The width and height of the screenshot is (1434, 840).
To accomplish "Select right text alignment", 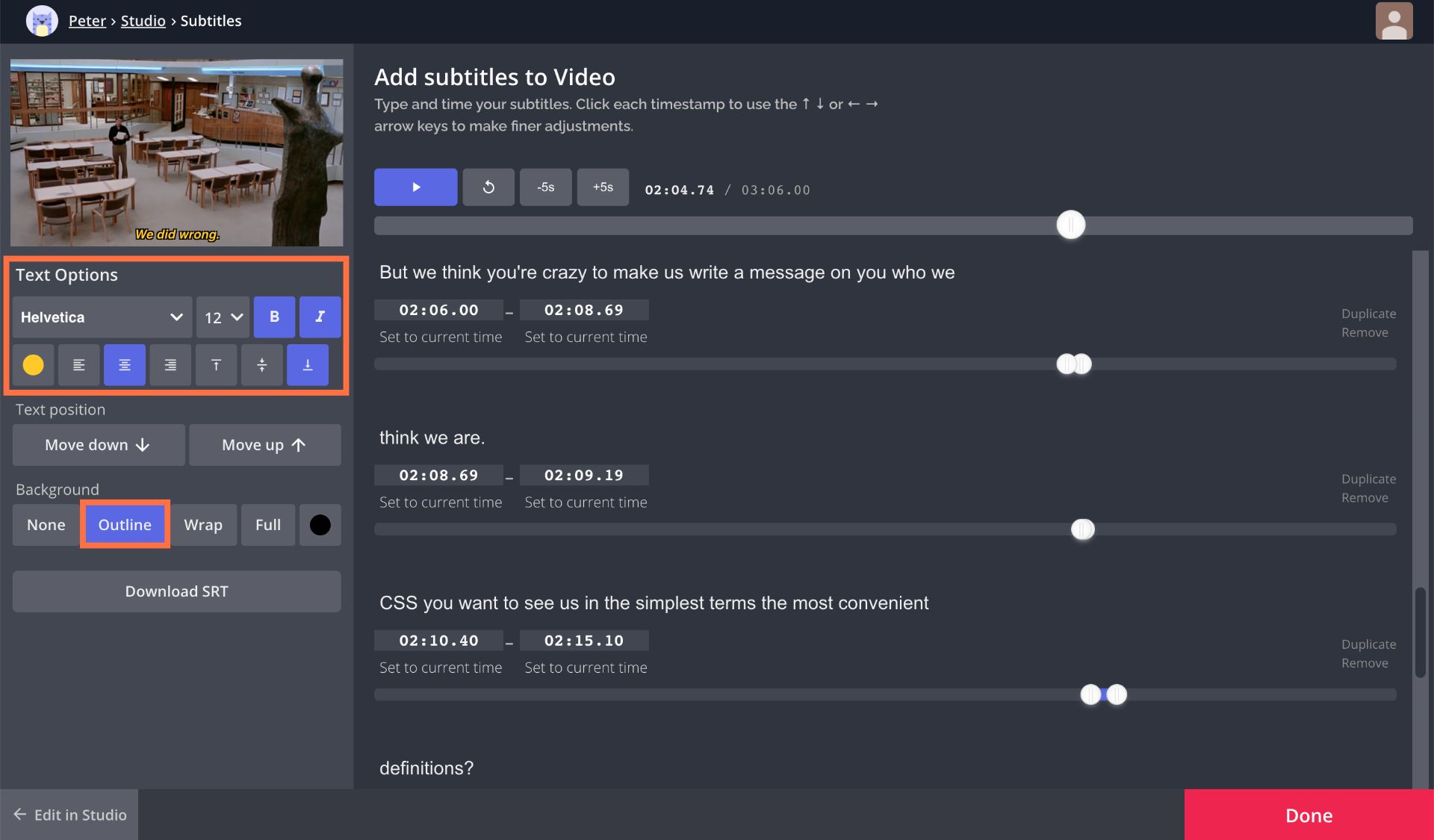I will coord(170,365).
